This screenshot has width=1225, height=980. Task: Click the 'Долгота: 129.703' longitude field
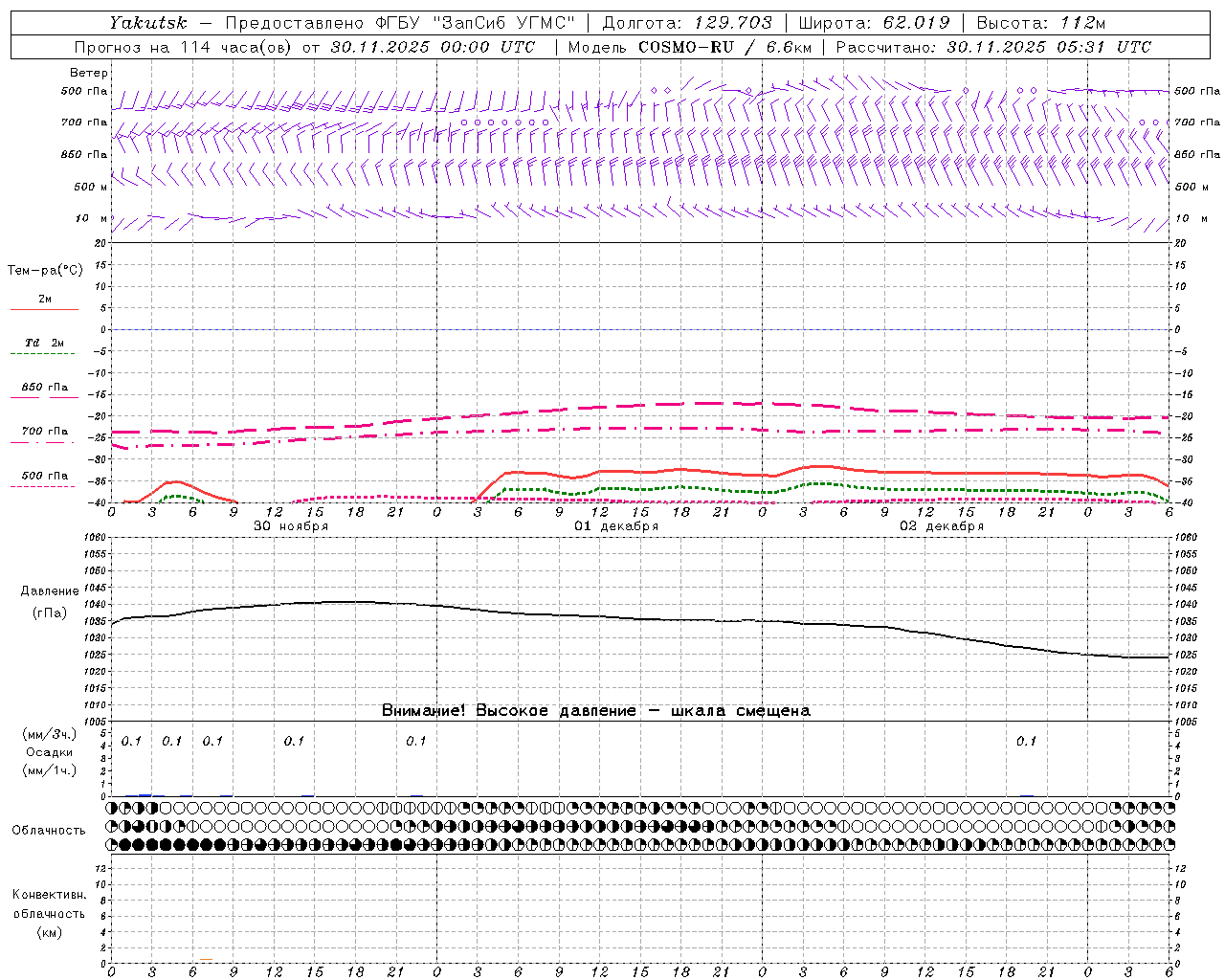pos(687,23)
